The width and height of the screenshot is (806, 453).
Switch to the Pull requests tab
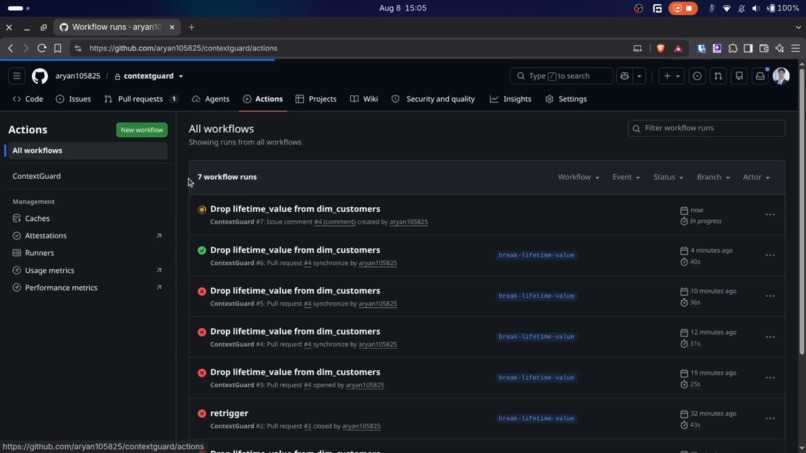click(141, 99)
